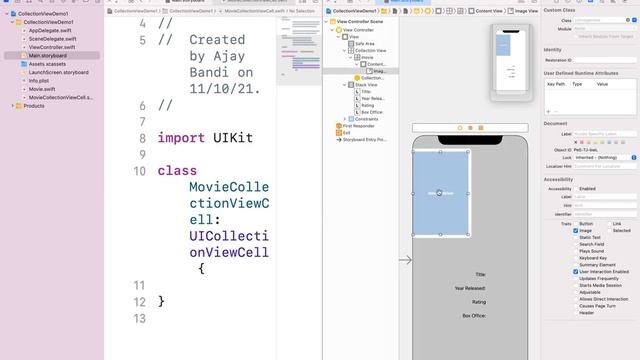
Task: Select the Title label icon in outline
Action: coord(357,92)
